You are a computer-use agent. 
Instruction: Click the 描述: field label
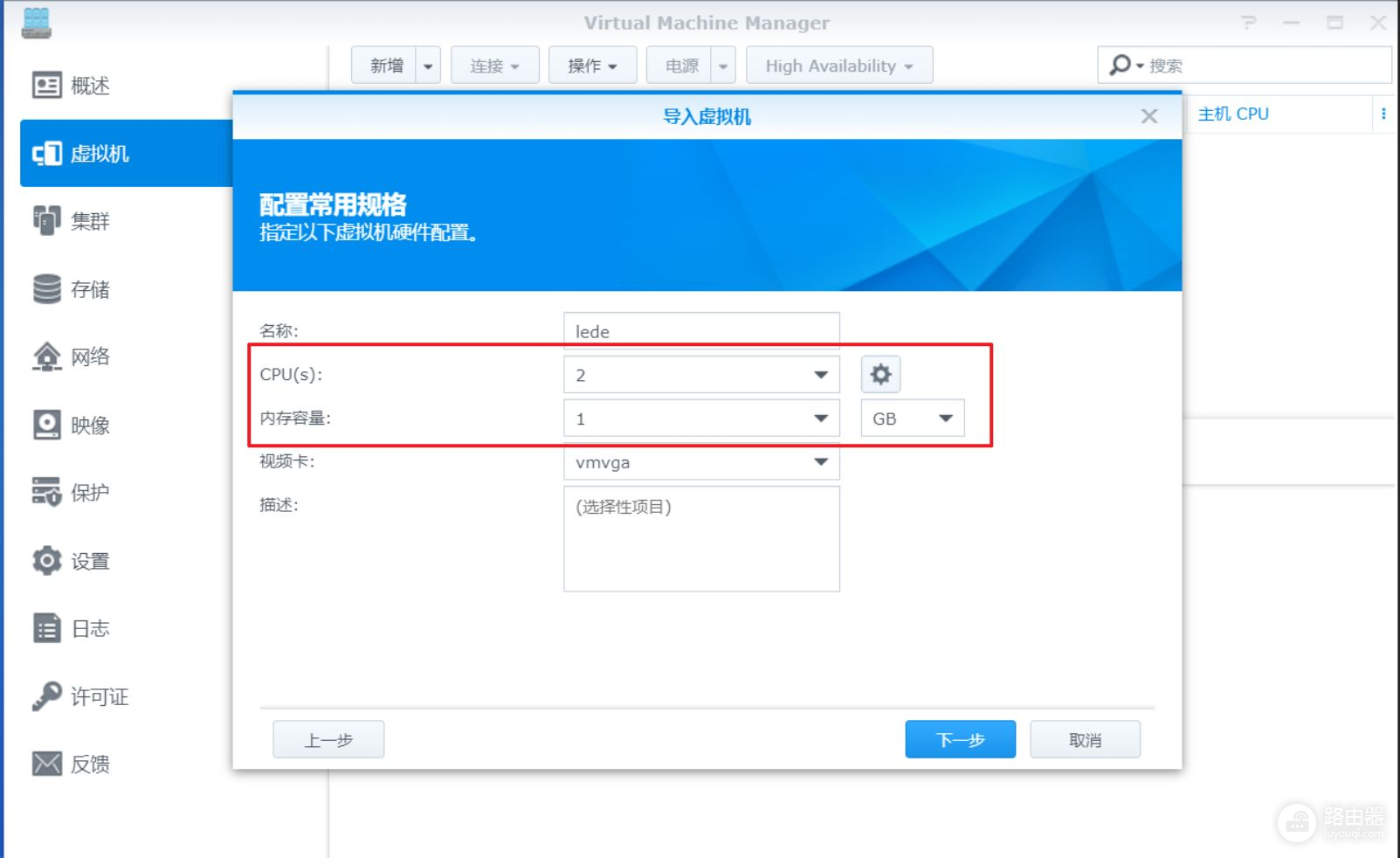pos(279,505)
